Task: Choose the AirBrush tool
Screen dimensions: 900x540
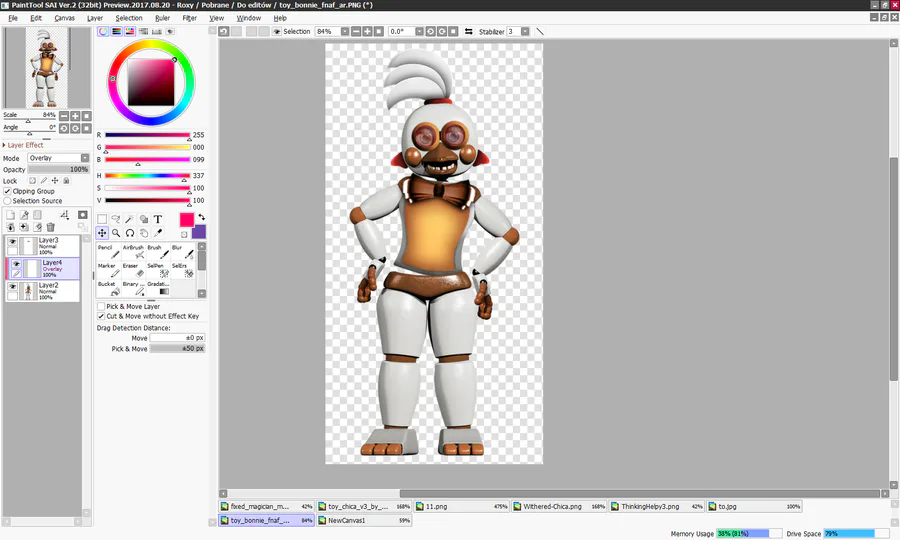Action: pos(133,251)
